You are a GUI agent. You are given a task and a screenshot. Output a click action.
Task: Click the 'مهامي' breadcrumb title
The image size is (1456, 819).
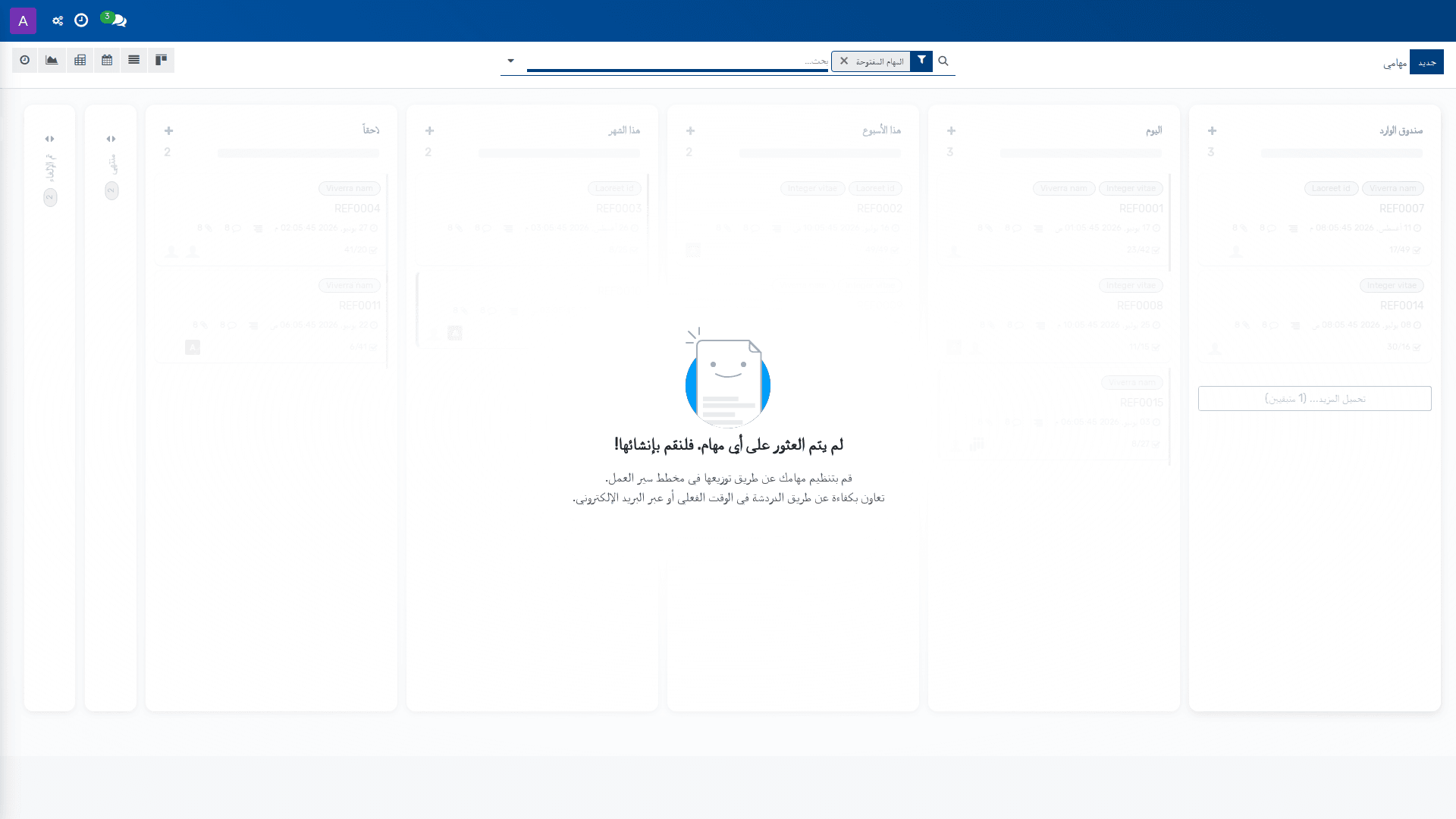1395,63
